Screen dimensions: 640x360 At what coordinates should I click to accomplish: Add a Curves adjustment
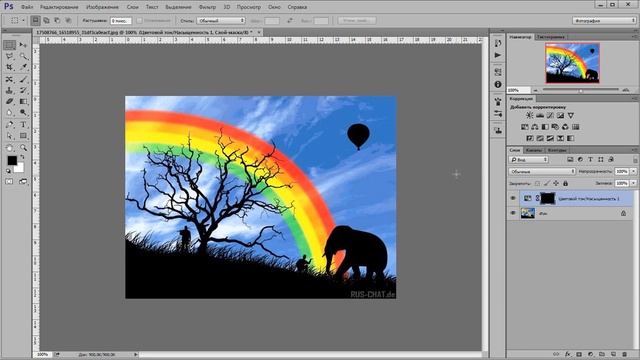coord(550,116)
